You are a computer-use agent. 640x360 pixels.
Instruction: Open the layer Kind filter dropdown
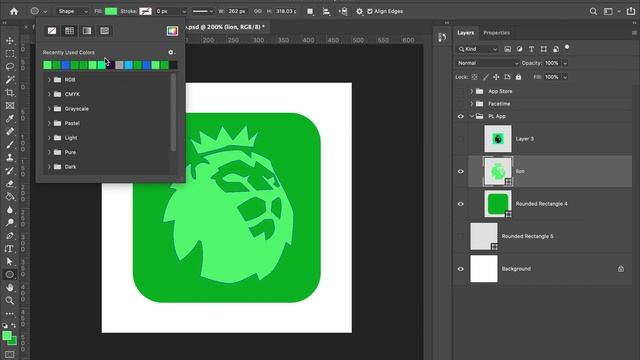tap(477, 49)
